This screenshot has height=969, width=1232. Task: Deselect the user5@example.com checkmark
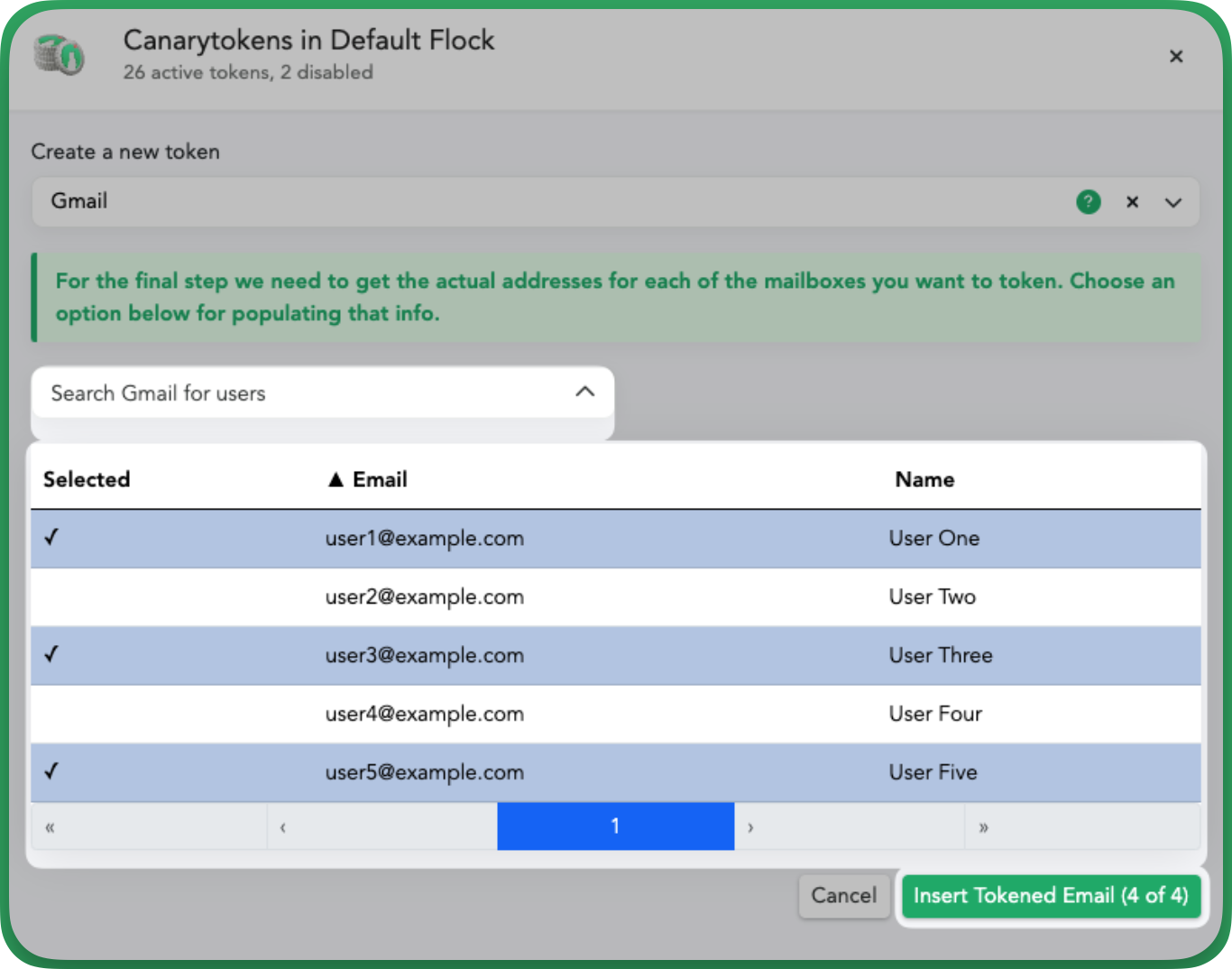pos(51,771)
